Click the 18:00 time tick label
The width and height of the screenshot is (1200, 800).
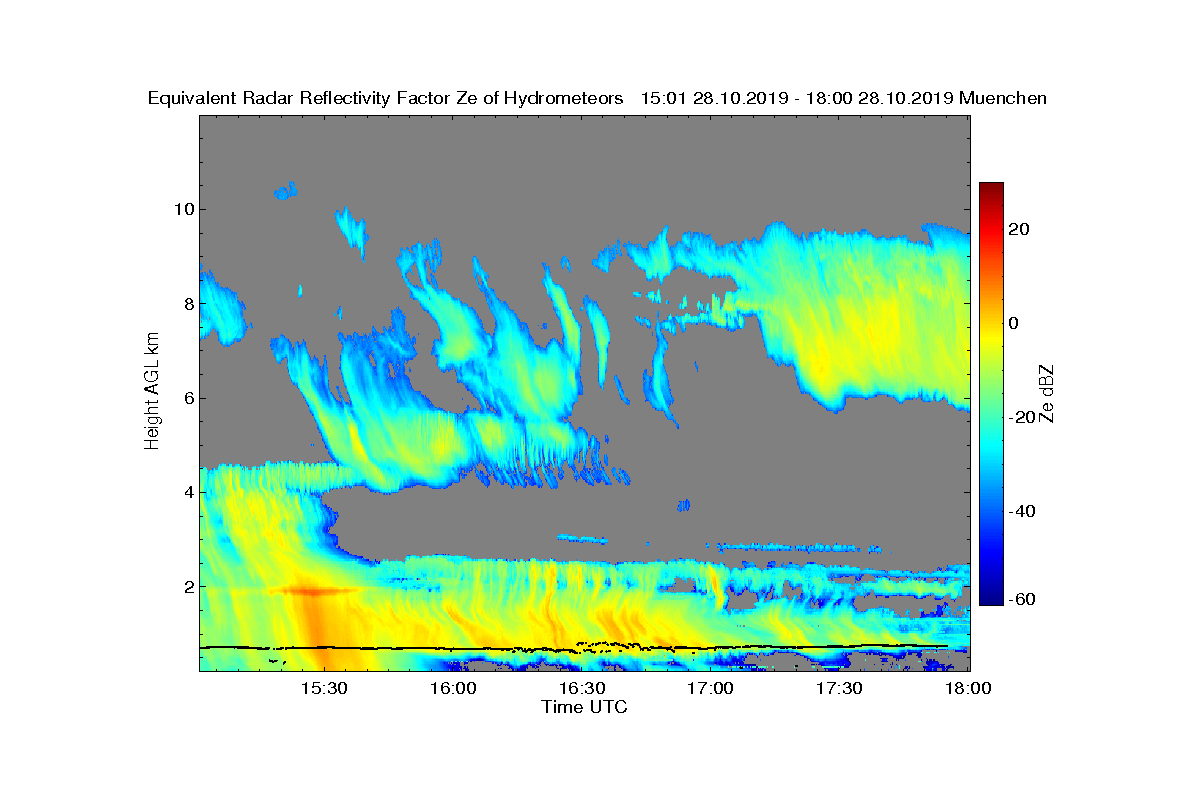[967, 688]
